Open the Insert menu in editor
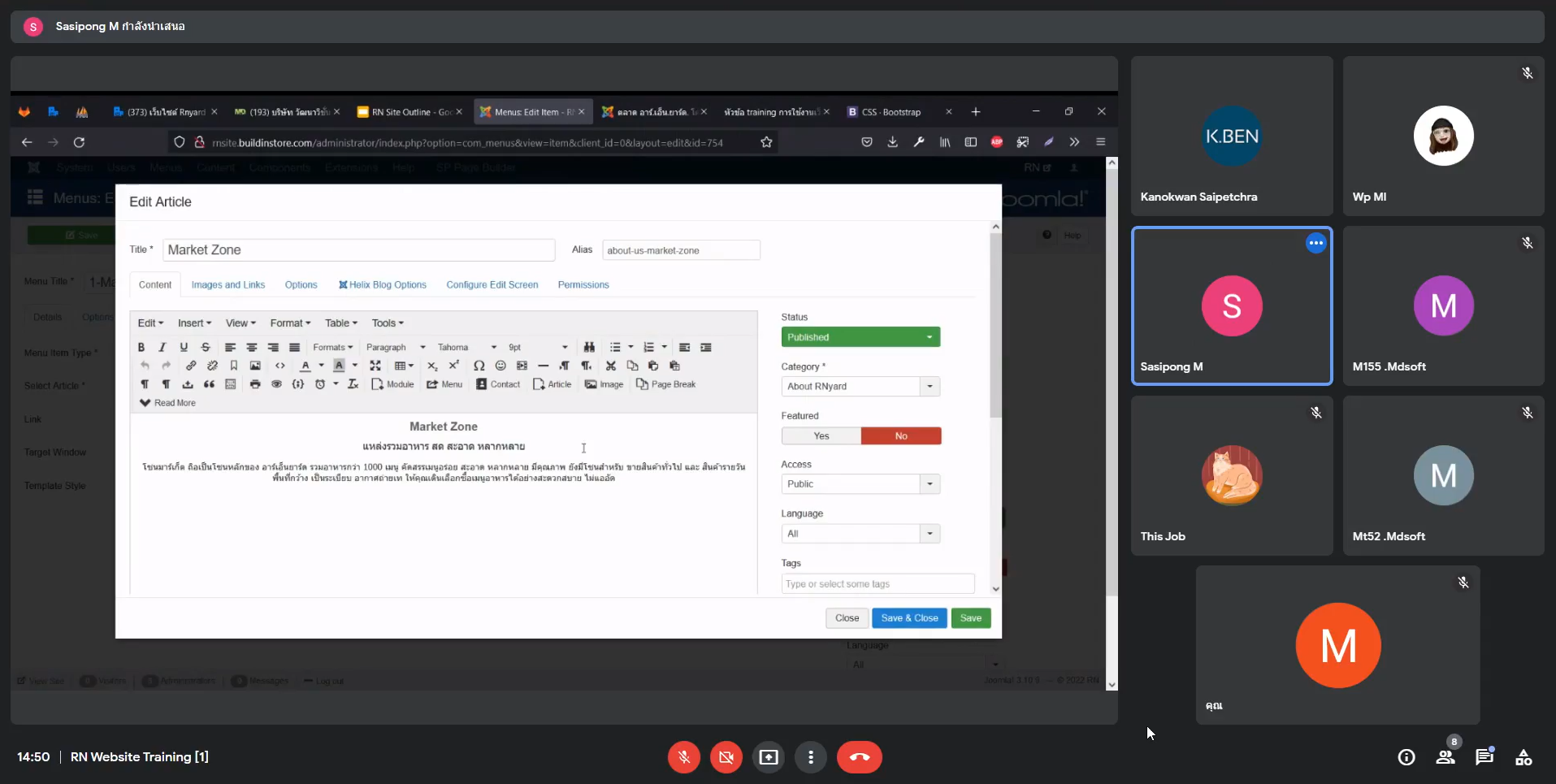The image size is (1556, 784). [194, 323]
